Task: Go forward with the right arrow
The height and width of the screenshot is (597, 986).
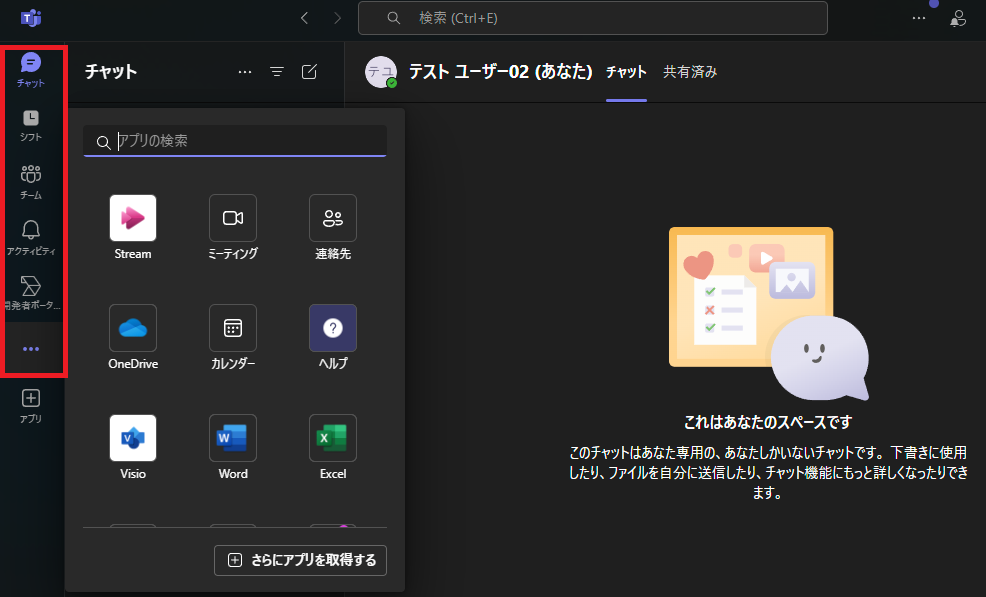Action: click(x=338, y=18)
